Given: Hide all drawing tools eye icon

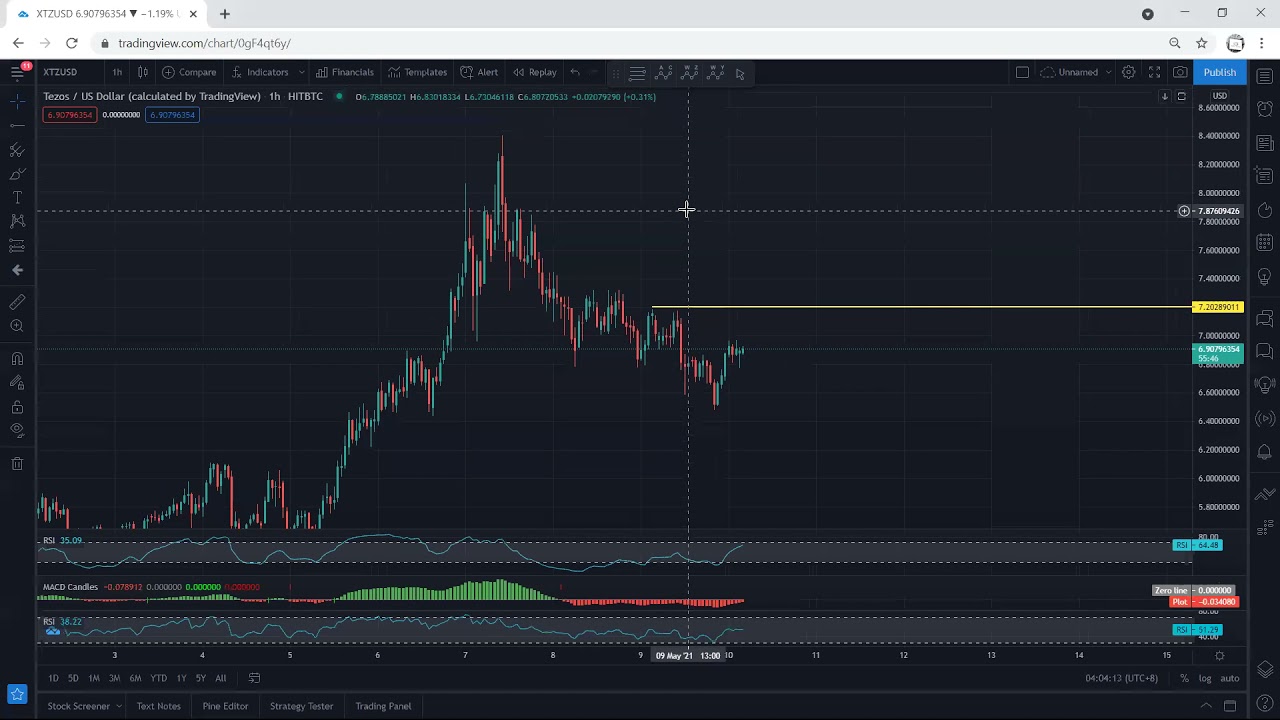Looking at the screenshot, I should [17, 431].
